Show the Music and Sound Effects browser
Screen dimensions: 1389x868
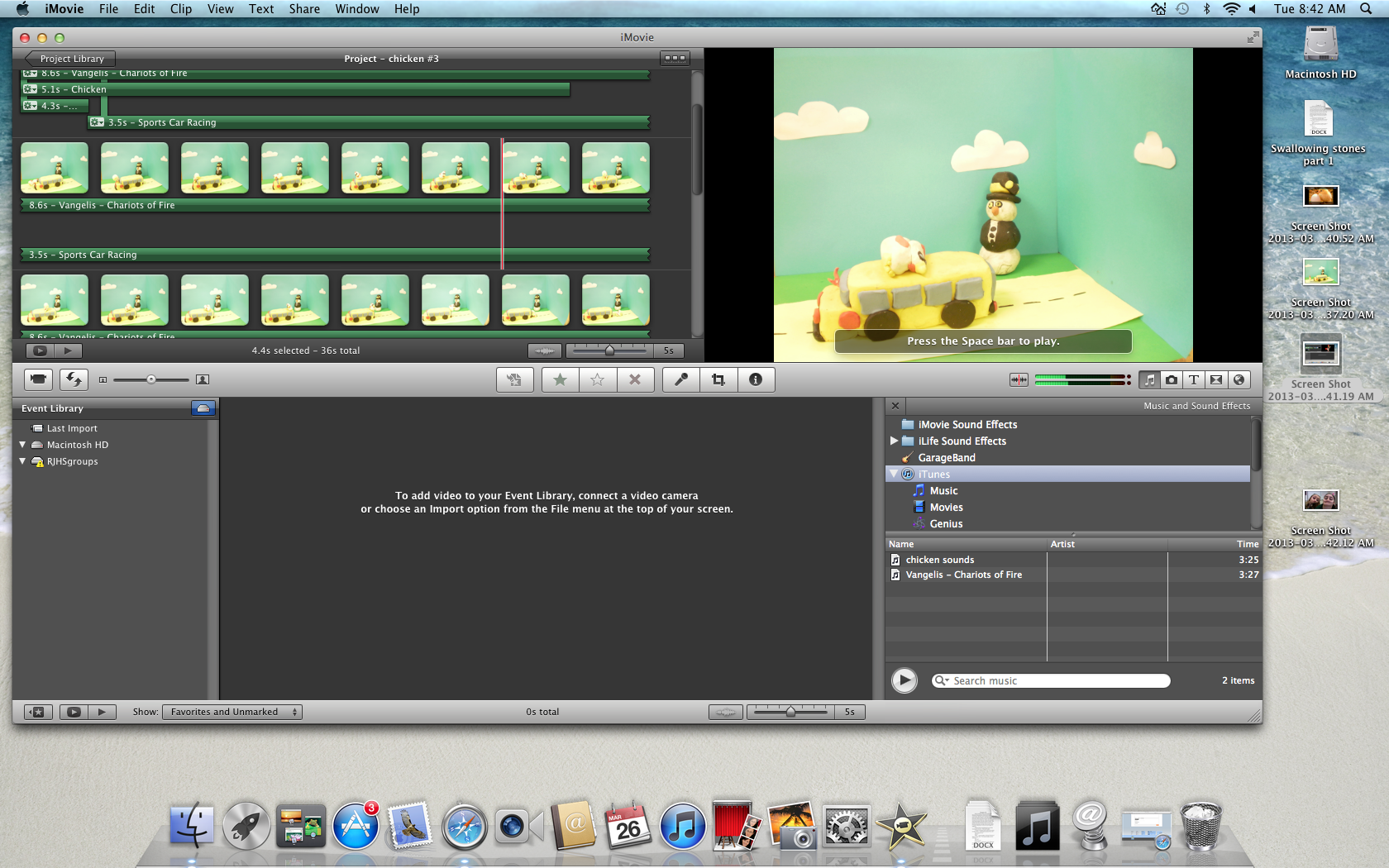tap(1149, 379)
